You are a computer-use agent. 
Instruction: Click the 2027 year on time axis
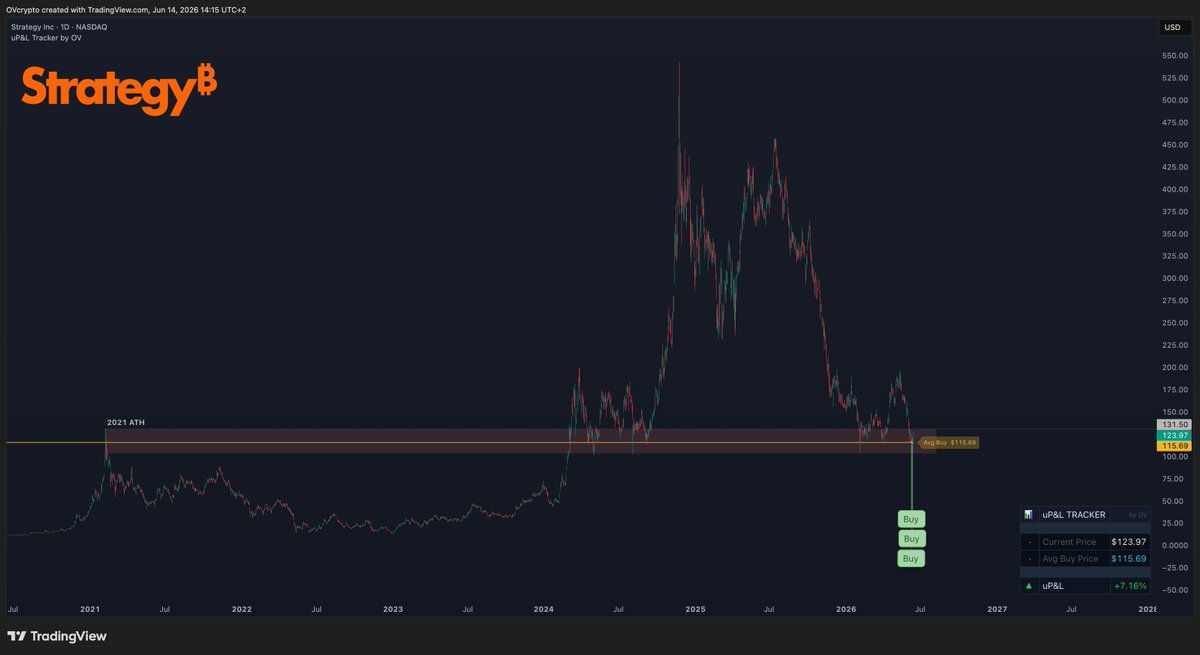(997, 608)
